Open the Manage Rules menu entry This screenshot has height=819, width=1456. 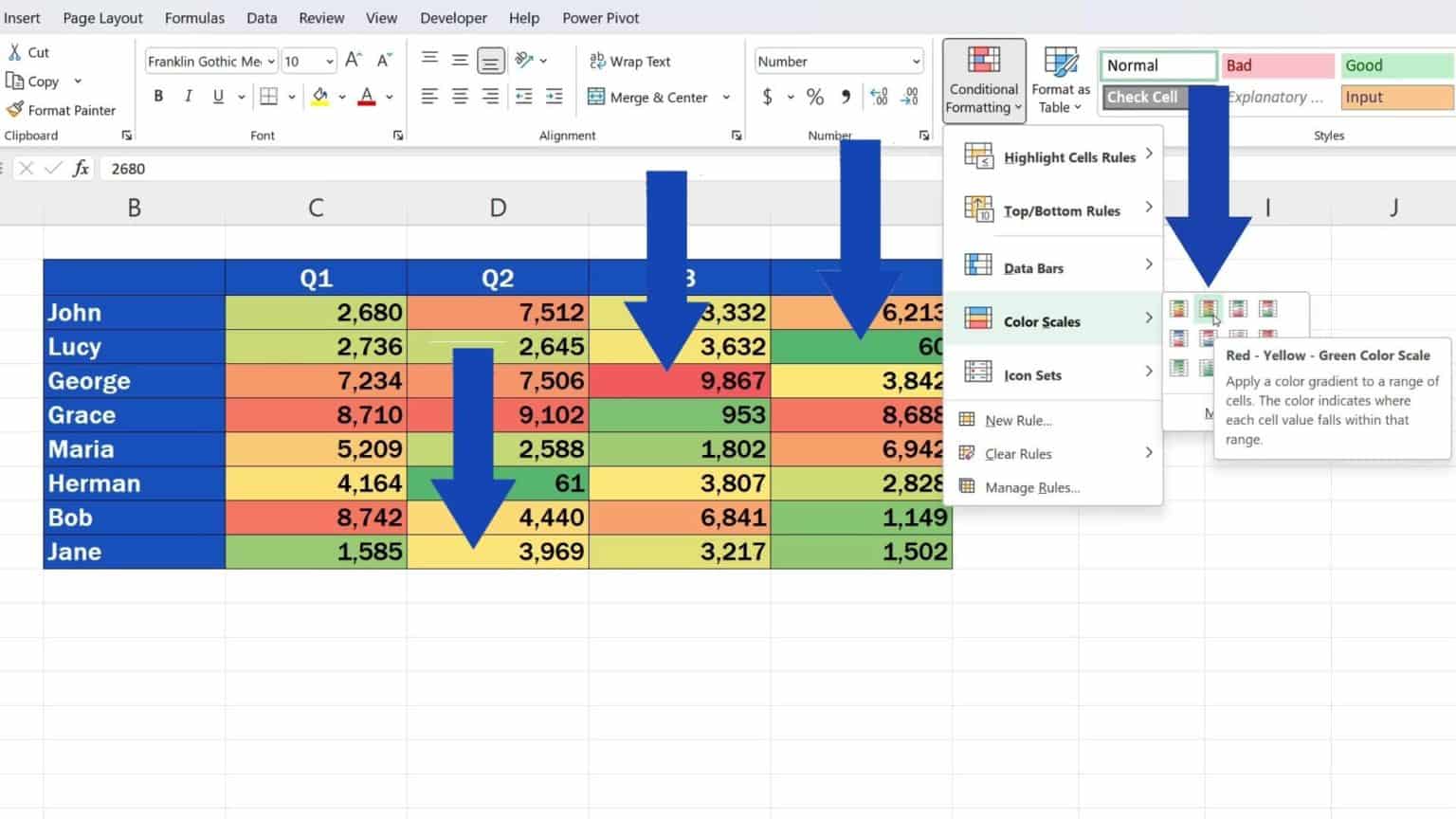[1032, 487]
